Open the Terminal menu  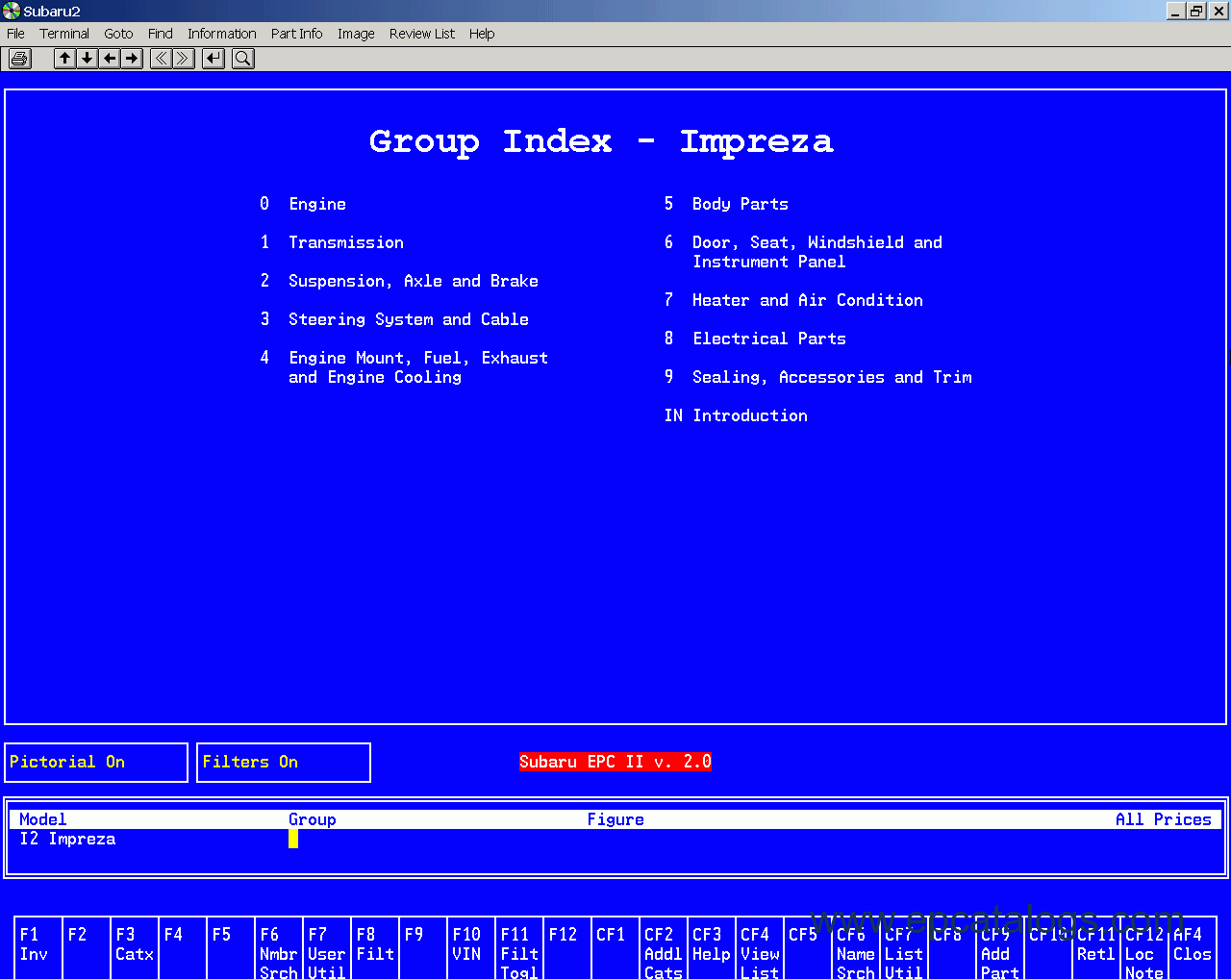click(x=64, y=34)
